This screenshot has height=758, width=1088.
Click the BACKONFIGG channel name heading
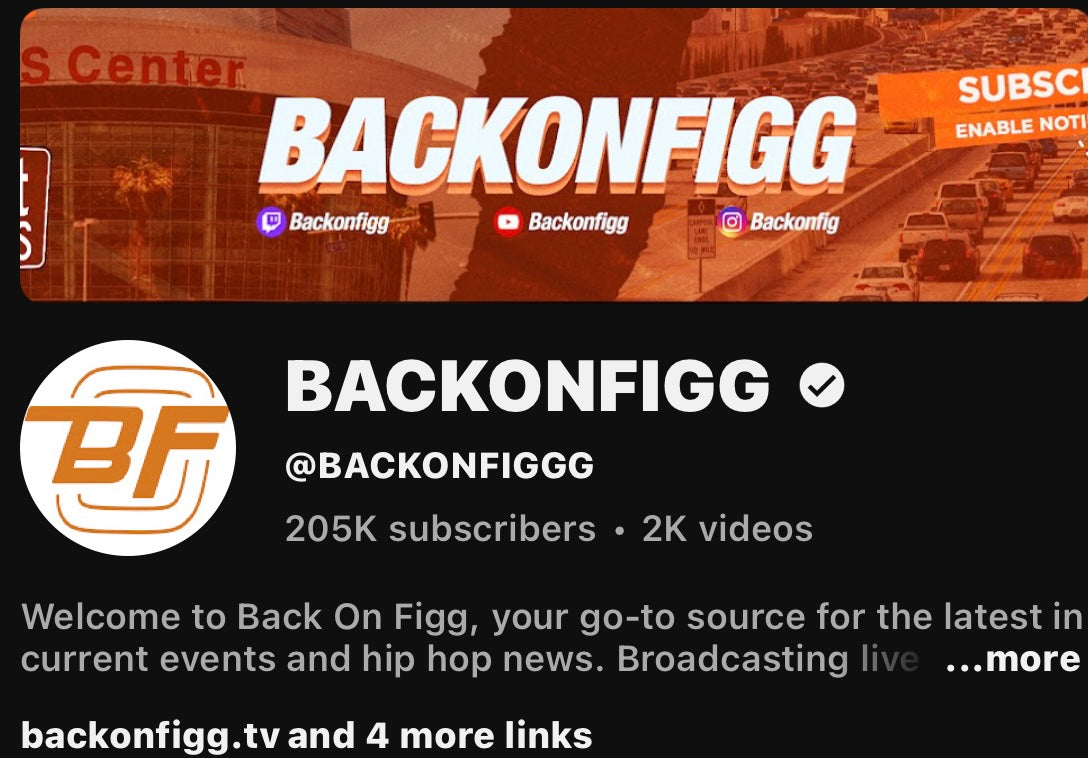(528, 386)
